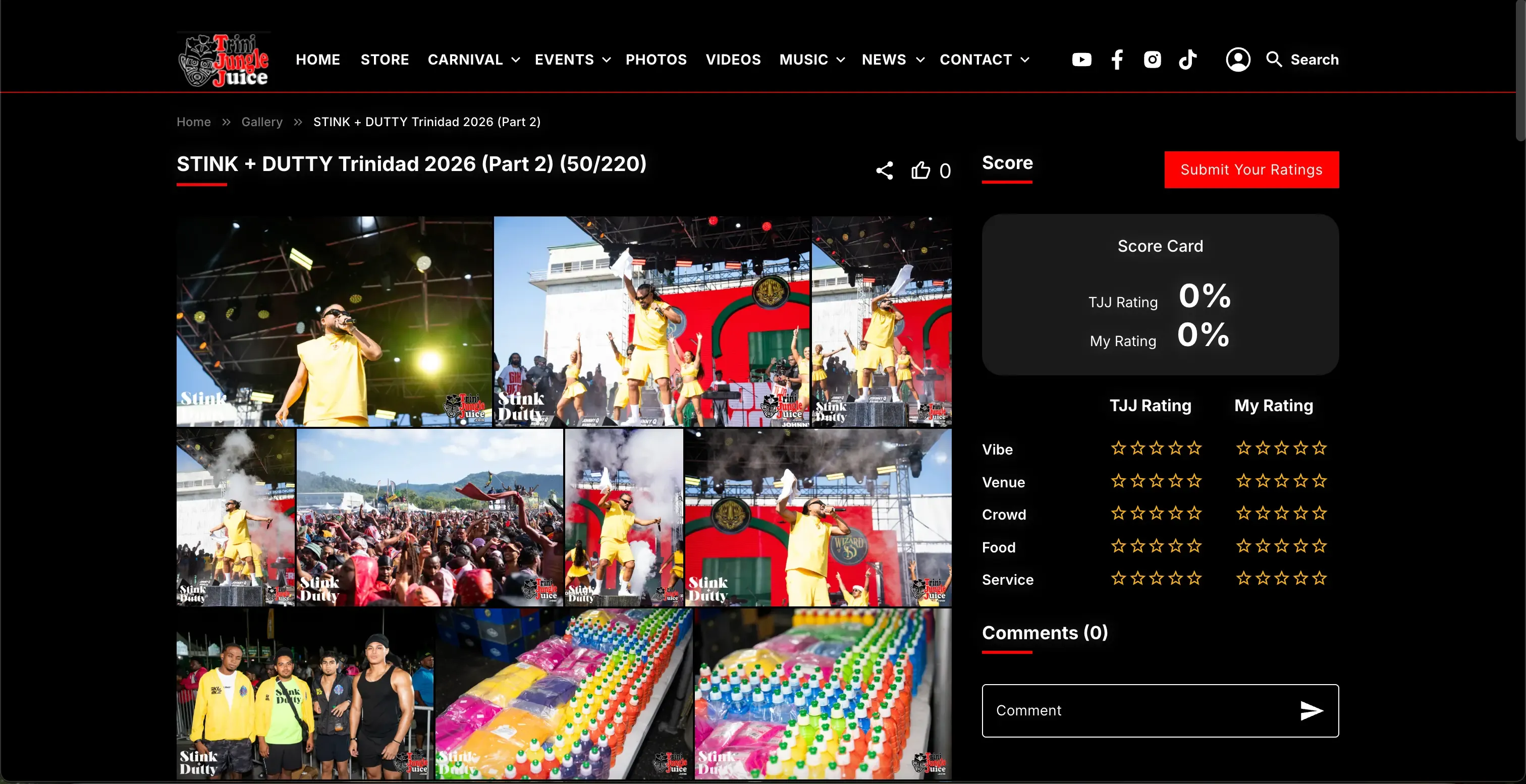This screenshot has width=1526, height=784.
Task: Navigate to the PHOTOS menu item
Action: point(657,59)
